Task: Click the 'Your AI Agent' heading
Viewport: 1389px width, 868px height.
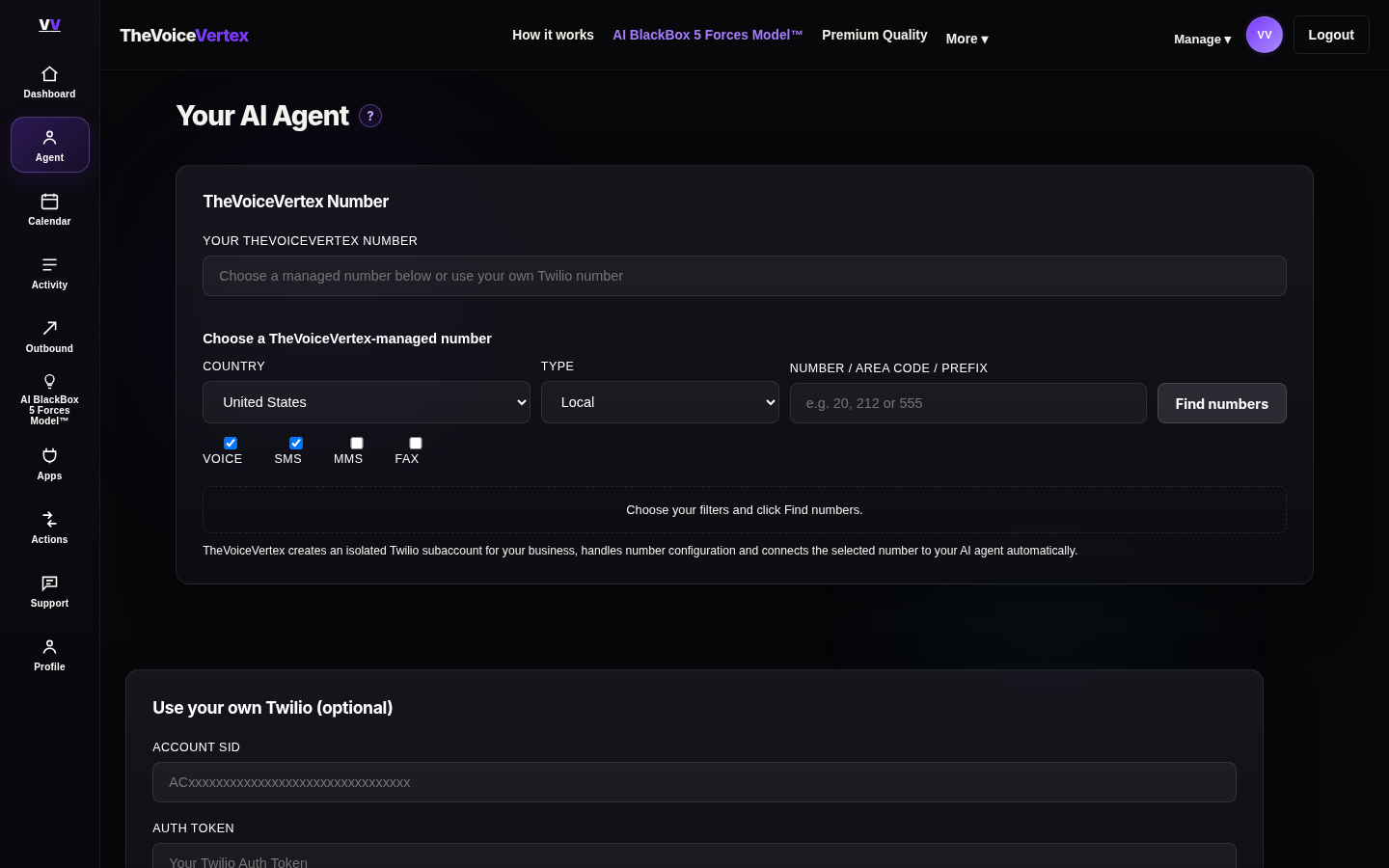Action: point(262,116)
